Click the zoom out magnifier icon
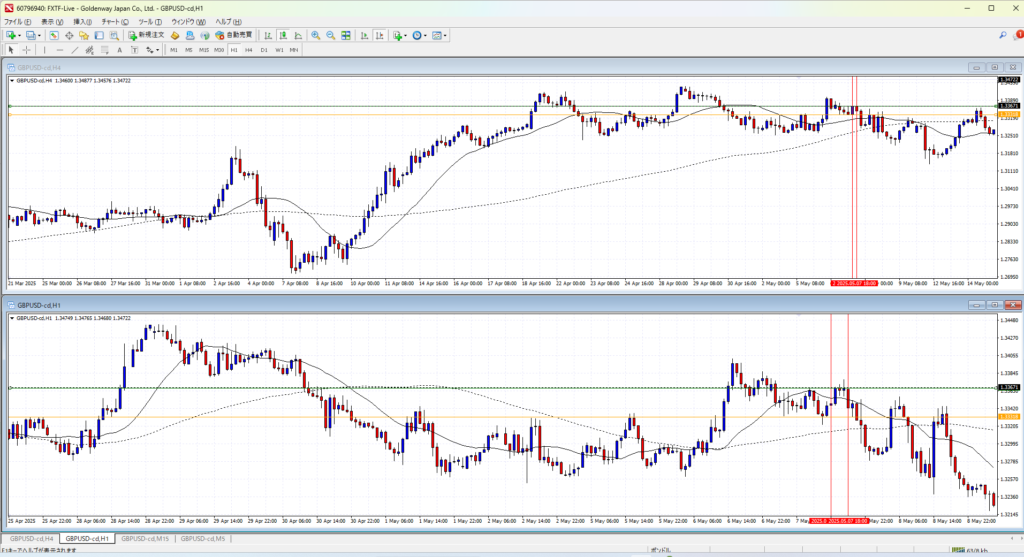The width and height of the screenshot is (1024, 557). [x=330, y=35]
